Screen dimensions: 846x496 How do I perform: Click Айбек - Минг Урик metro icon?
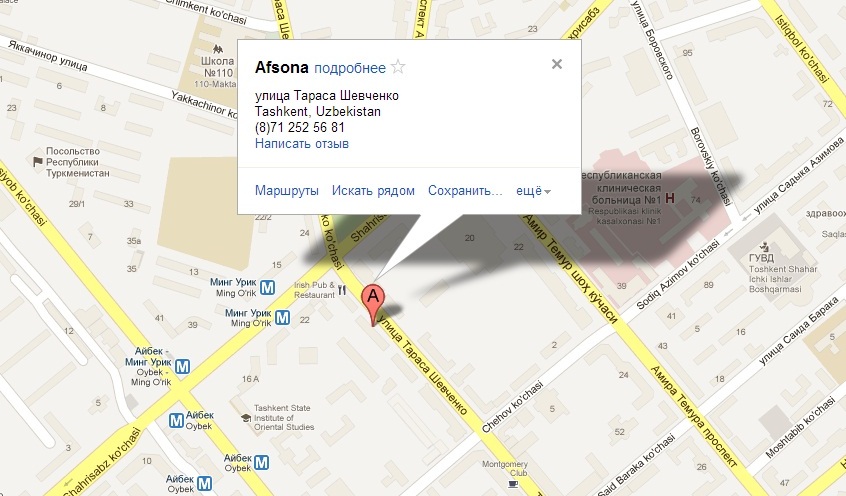pos(182,366)
